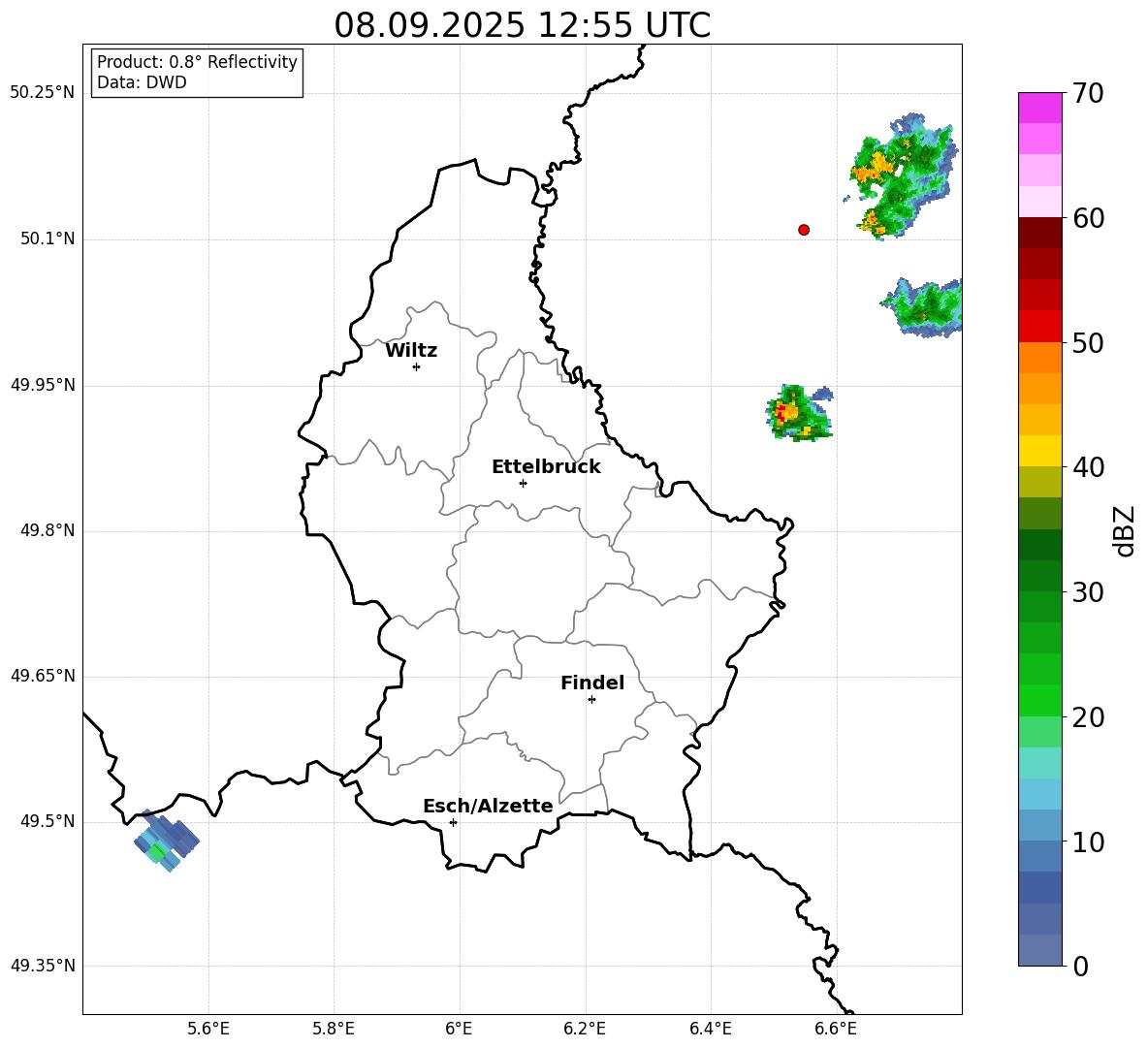Click the Ettelbruck city label
Image resolution: width=1148 pixels, height=1048 pixels.
[x=546, y=467]
